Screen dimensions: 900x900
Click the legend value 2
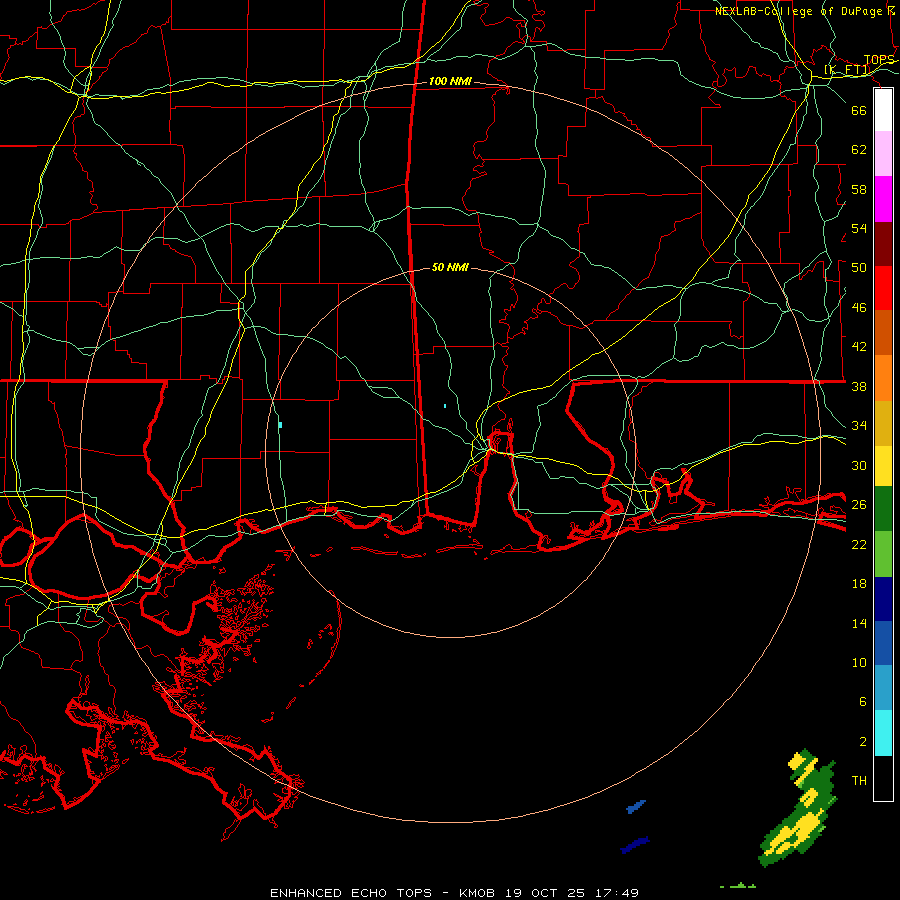[862, 742]
